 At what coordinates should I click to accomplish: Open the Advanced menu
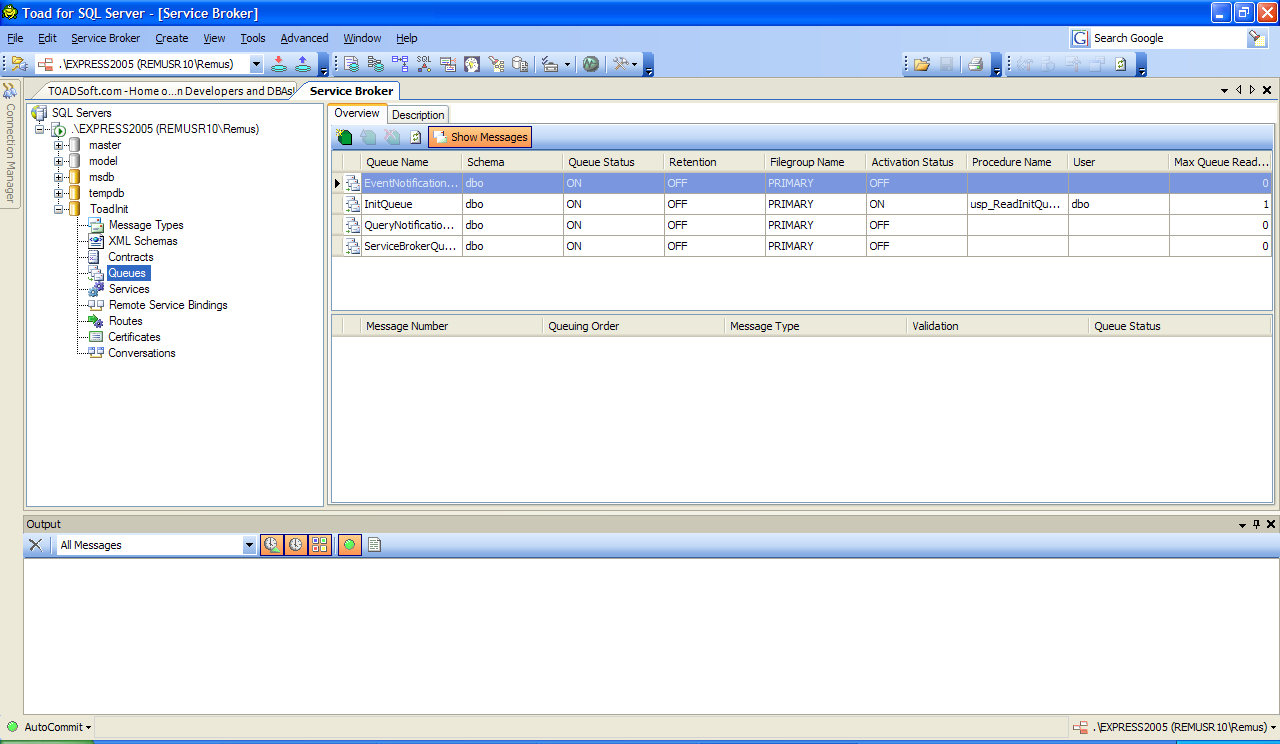click(304, 38)
